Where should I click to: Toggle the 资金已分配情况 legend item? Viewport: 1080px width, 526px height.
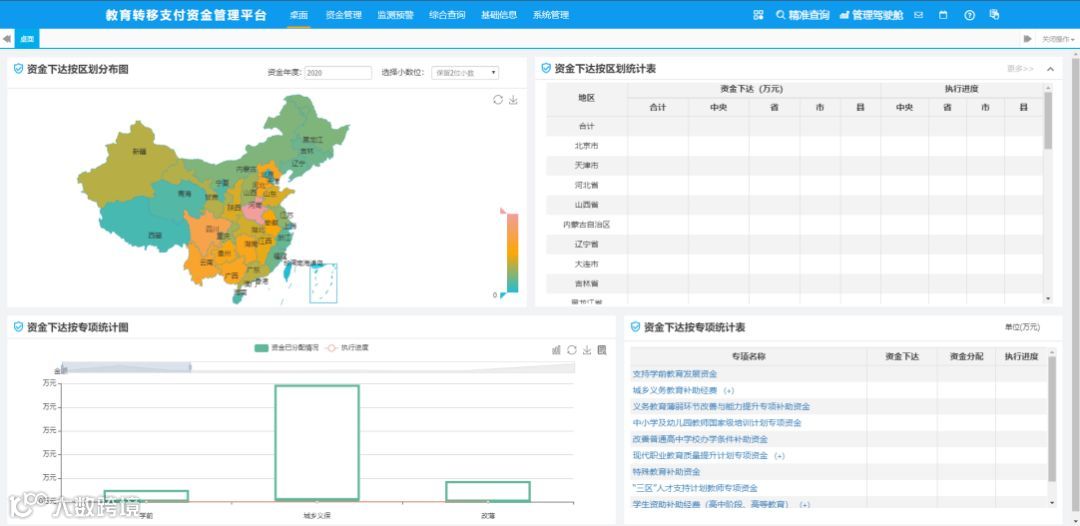tap(287, 348)
